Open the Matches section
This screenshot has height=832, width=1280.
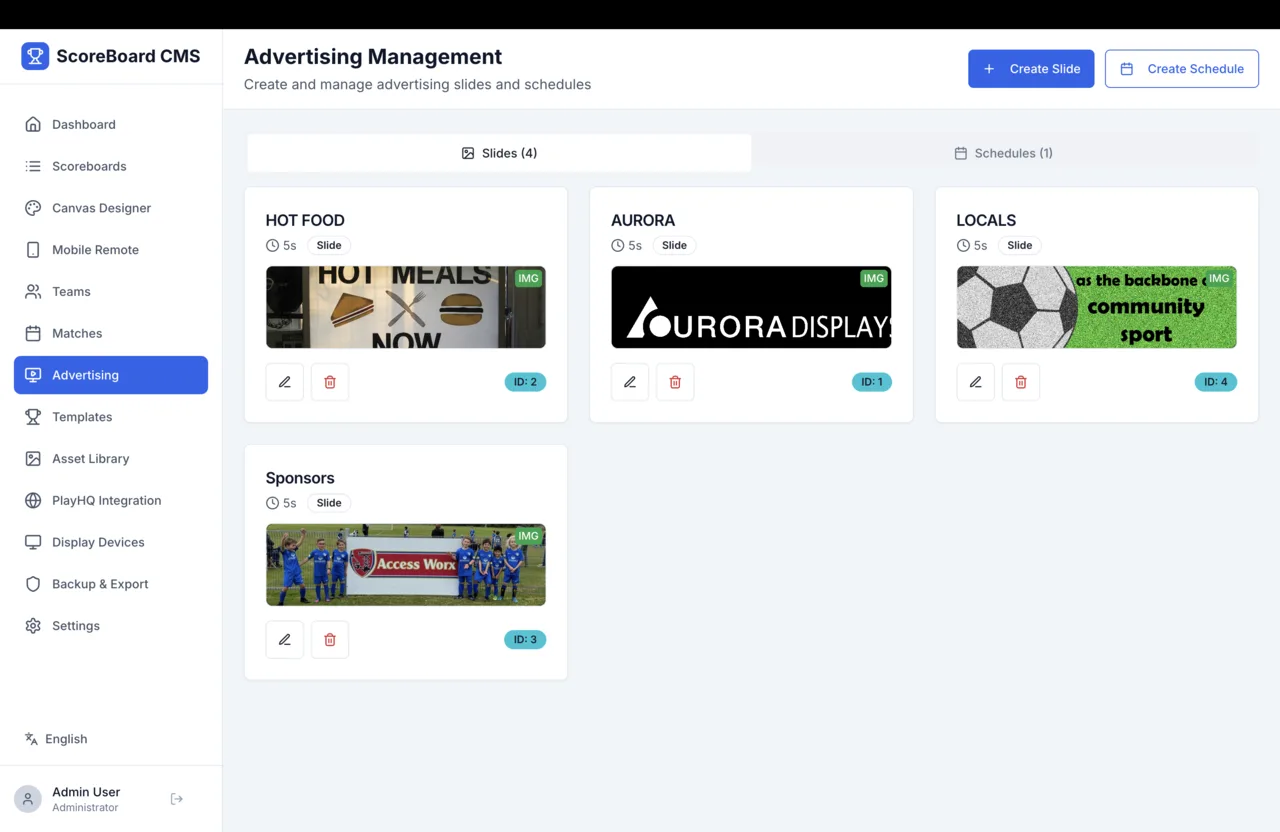tap(77, 333)
